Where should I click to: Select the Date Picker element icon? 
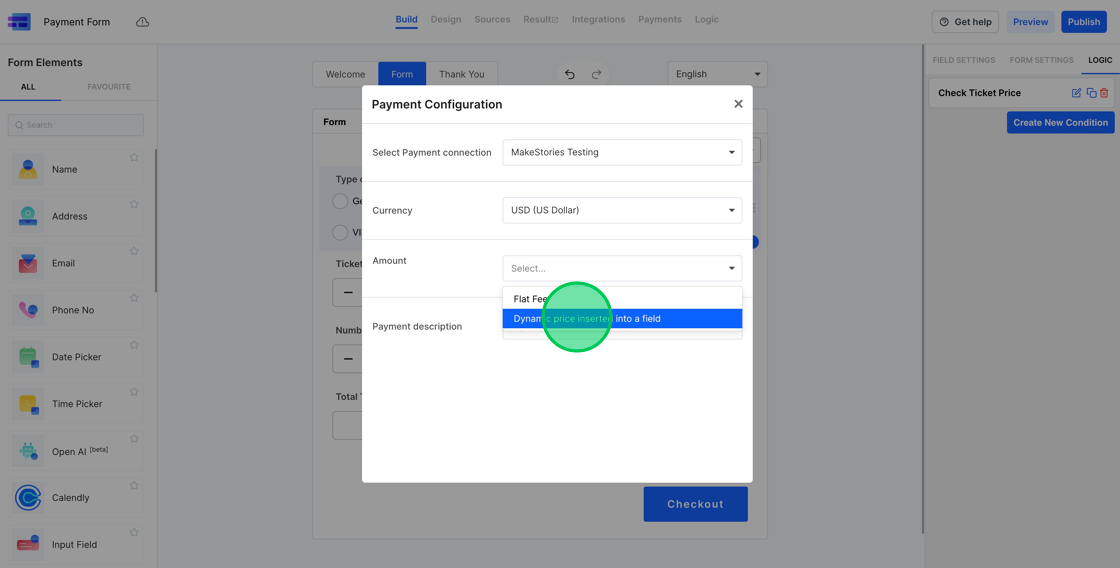tap(28, 357)
